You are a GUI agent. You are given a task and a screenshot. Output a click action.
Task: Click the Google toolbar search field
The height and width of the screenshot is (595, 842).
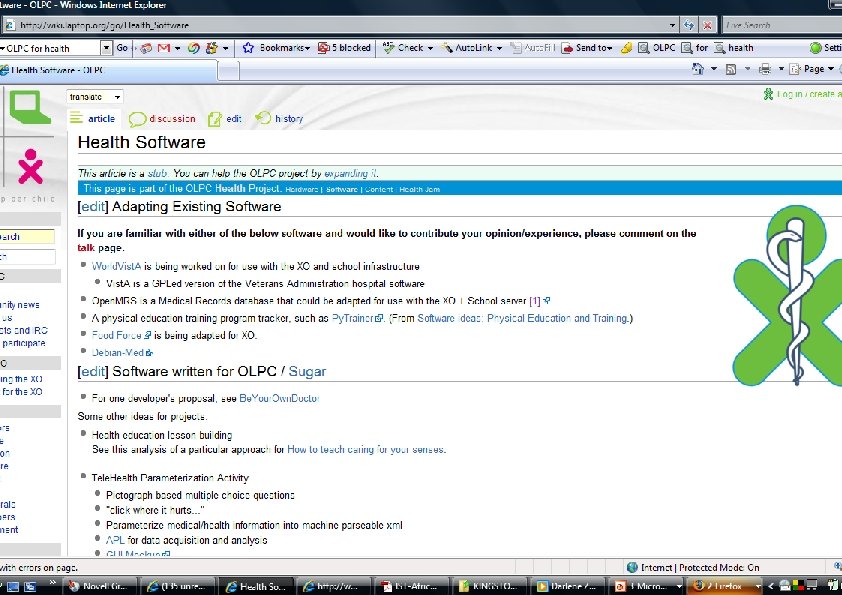tap(51, 48)
